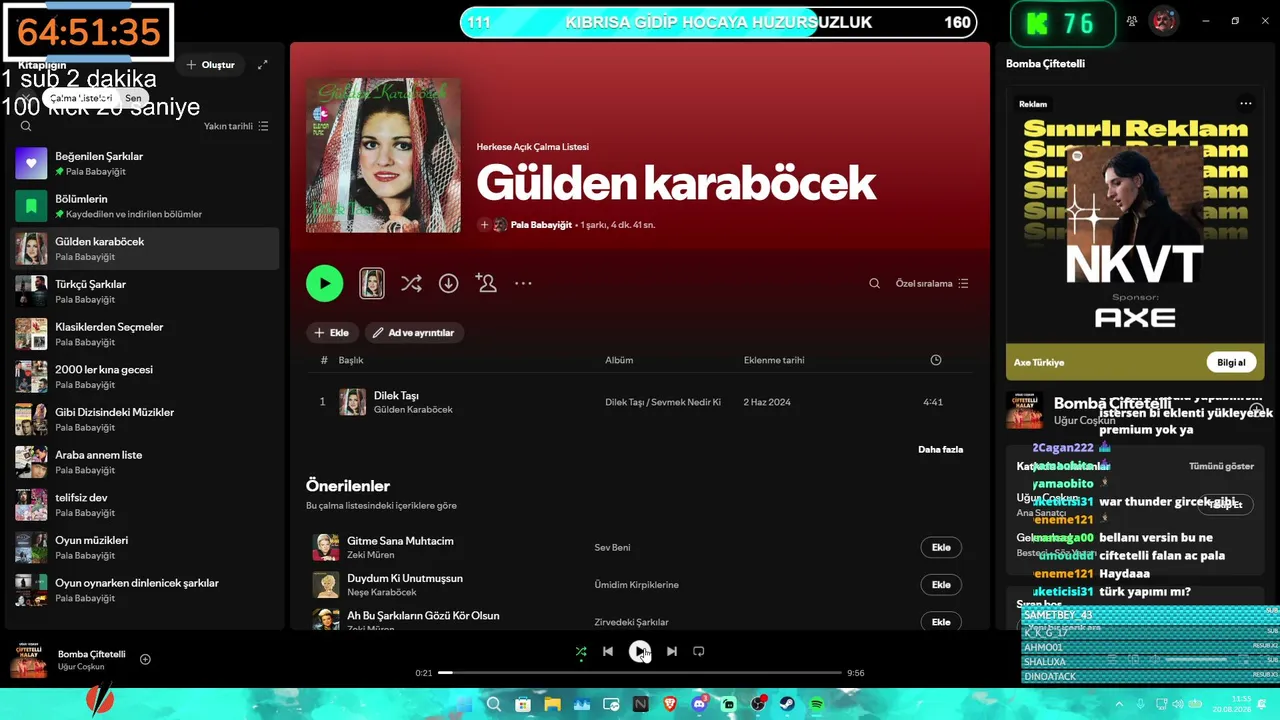1280x720 pixels.
Task: Open the Gibi Dizisindeki Müzikler playlist
Action: click(145, 419)
